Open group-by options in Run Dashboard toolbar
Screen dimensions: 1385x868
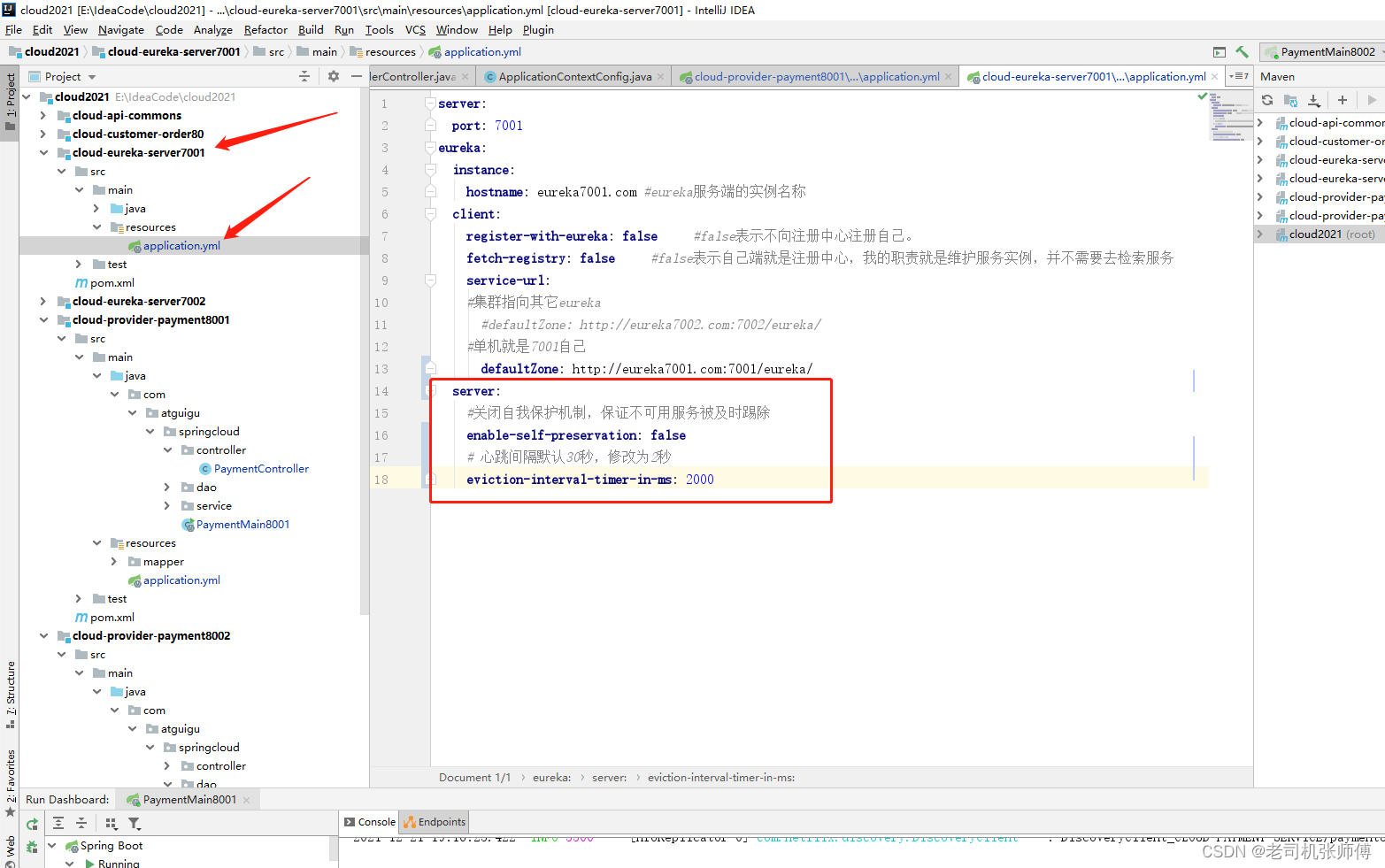[x=111, y=824]
